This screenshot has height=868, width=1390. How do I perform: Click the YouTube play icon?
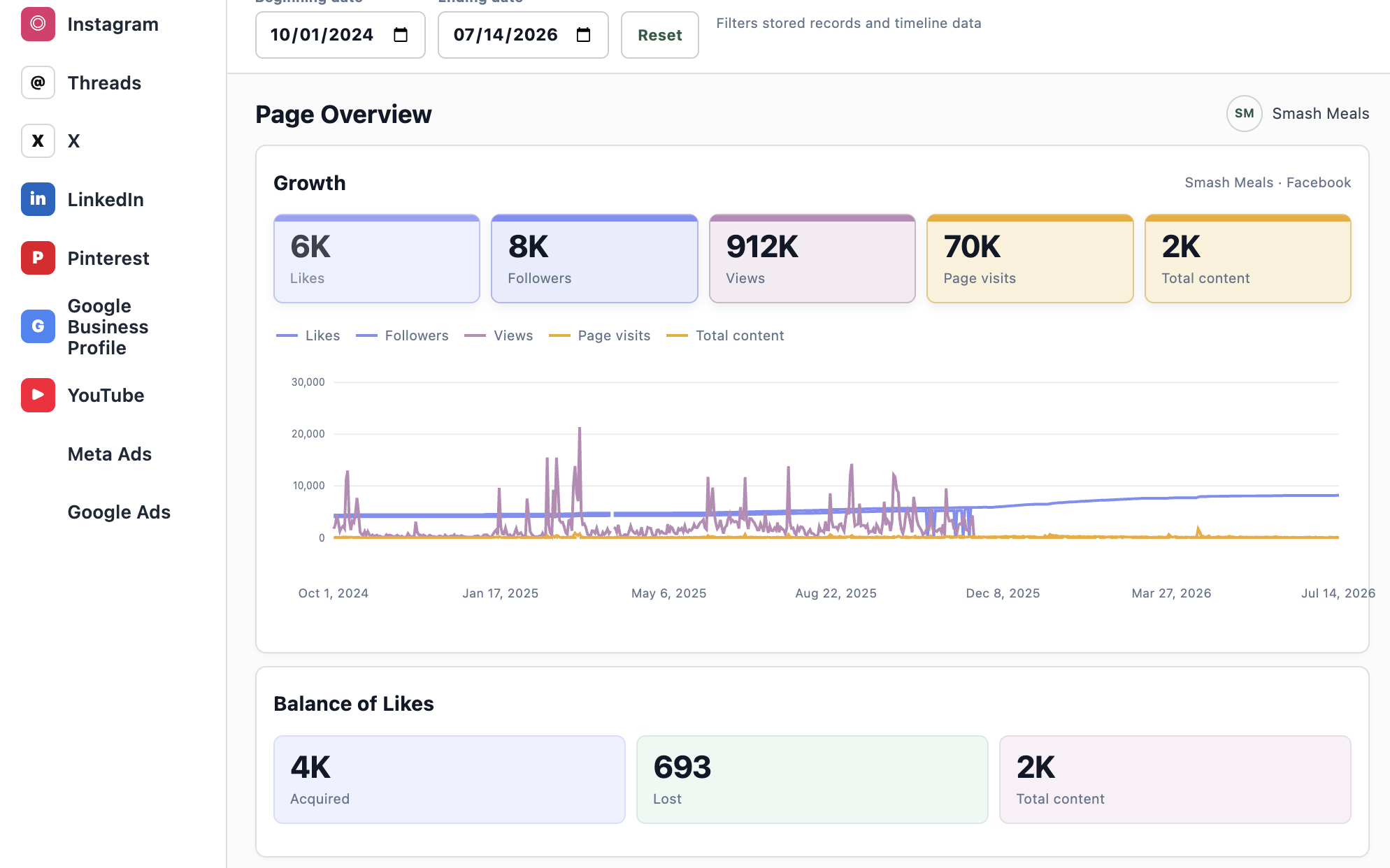click(x=38, y=395)
